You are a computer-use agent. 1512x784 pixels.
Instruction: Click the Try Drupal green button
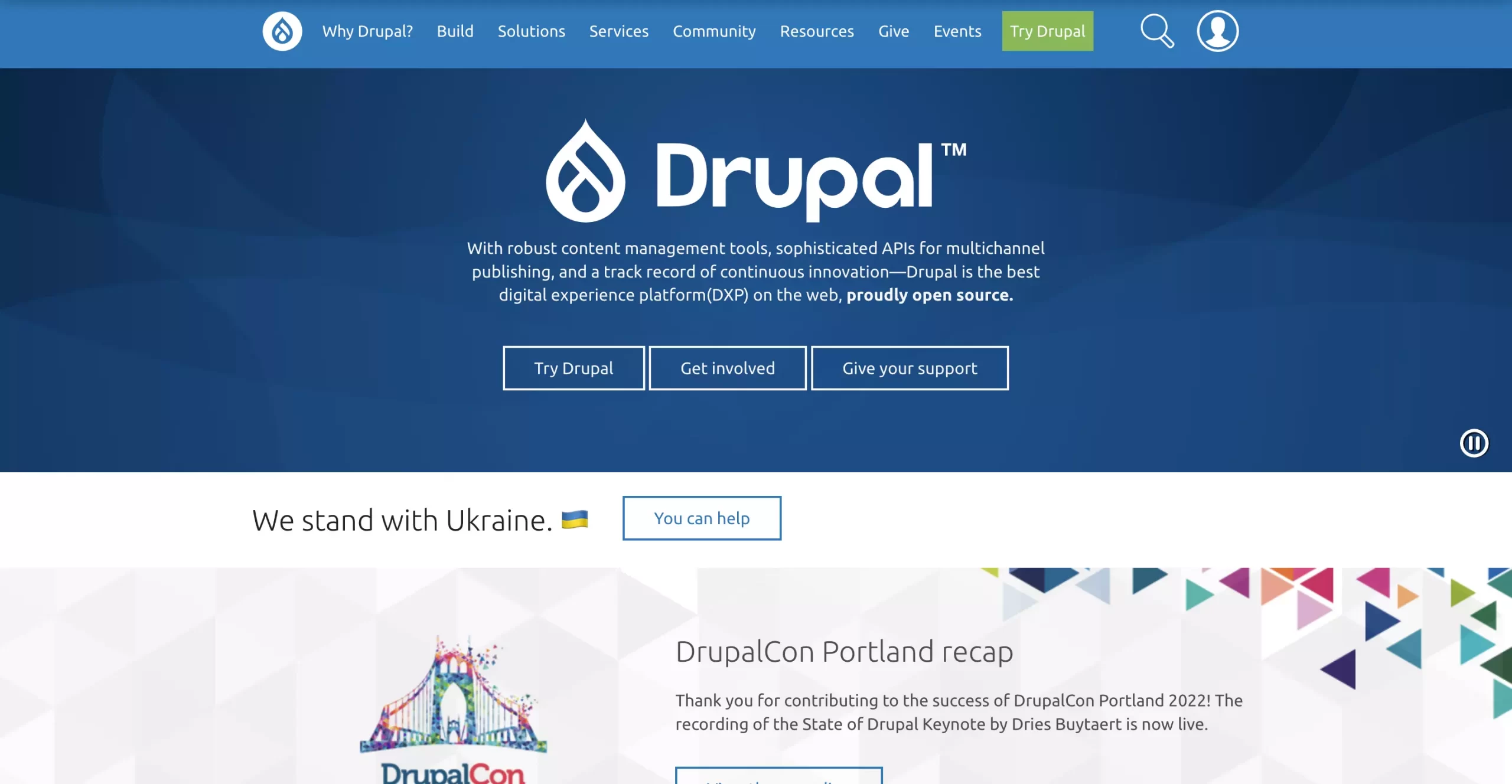(x=1047, y=31)
